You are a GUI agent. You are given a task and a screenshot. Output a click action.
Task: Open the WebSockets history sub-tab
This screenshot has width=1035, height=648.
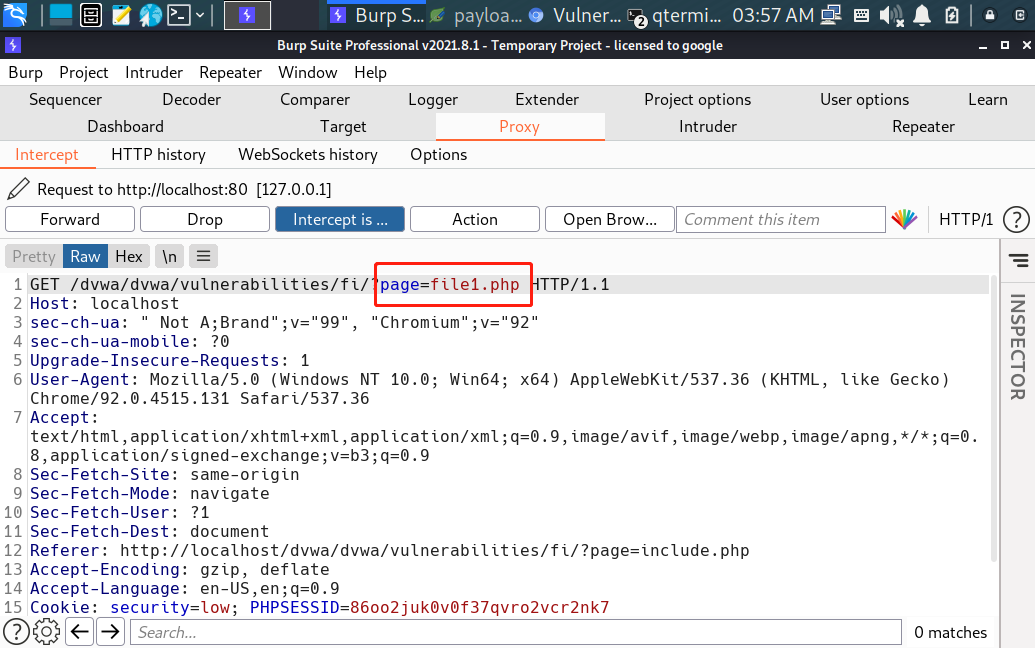308,154
